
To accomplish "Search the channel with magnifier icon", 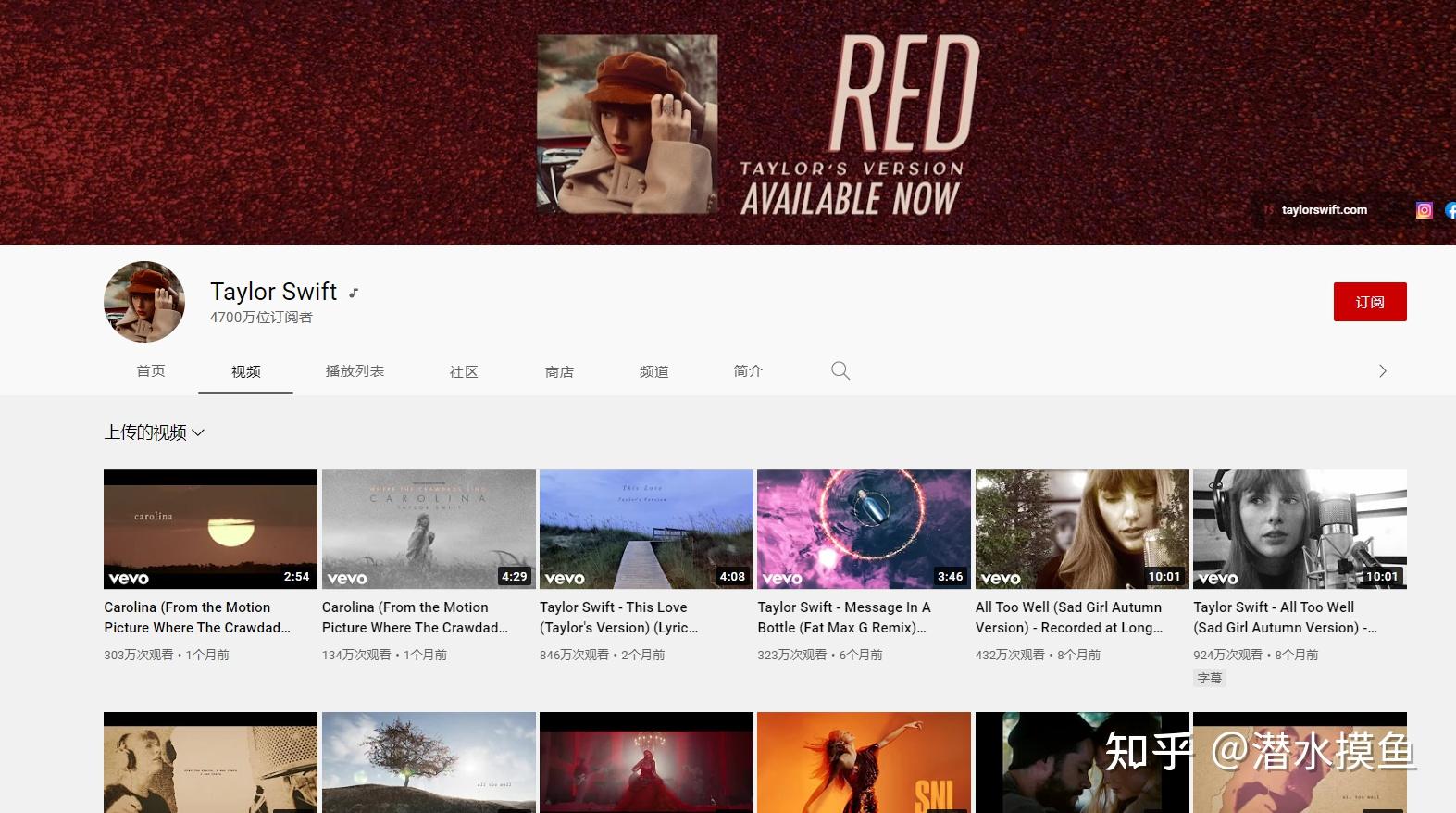I will coord(840,371).
